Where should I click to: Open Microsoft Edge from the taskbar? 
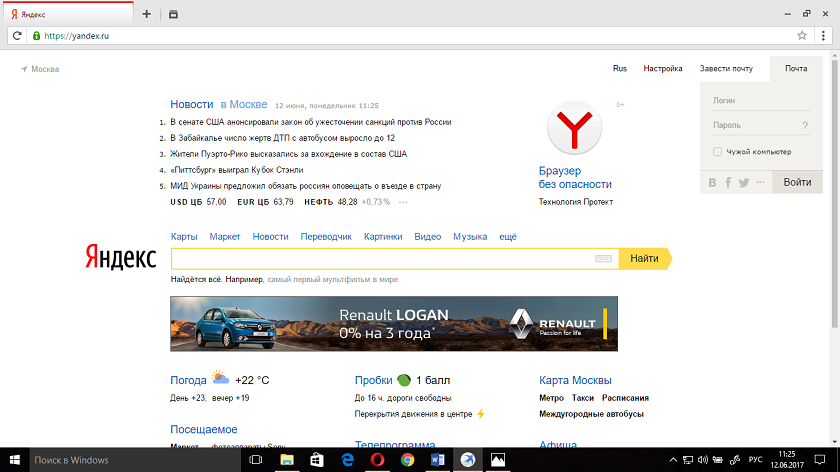pos(347,460)
